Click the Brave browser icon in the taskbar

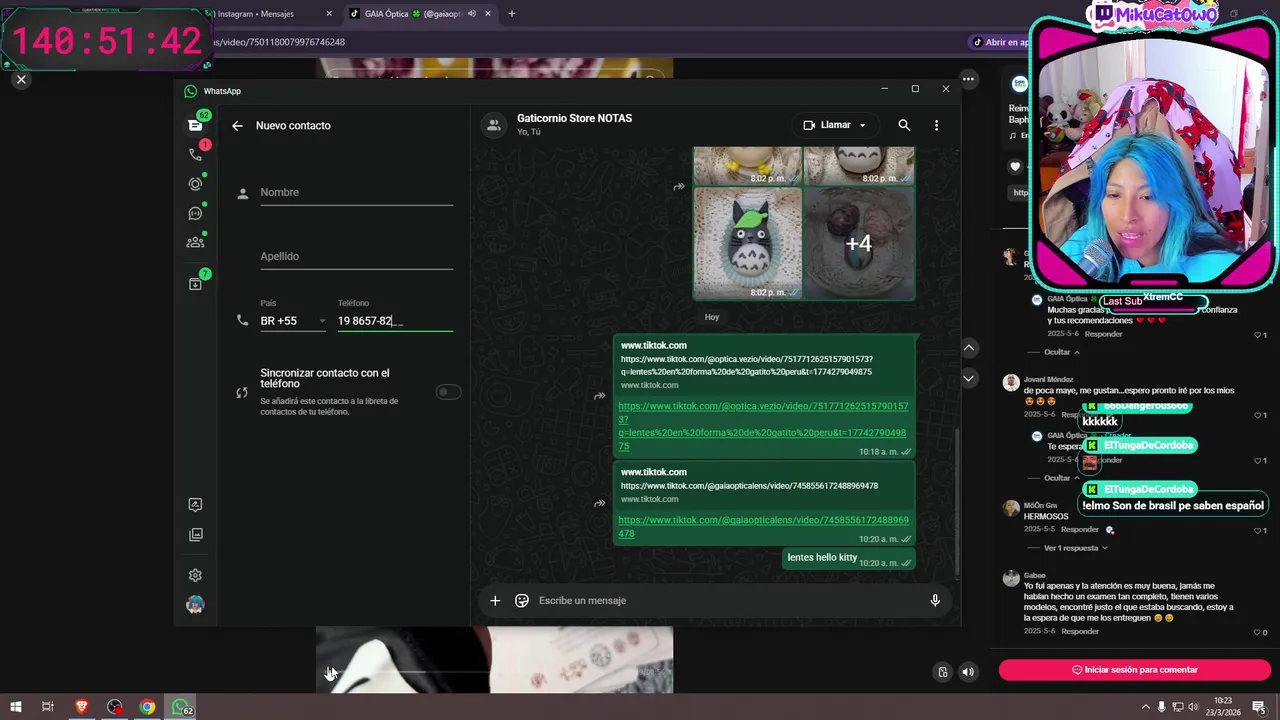click(82, 707)
